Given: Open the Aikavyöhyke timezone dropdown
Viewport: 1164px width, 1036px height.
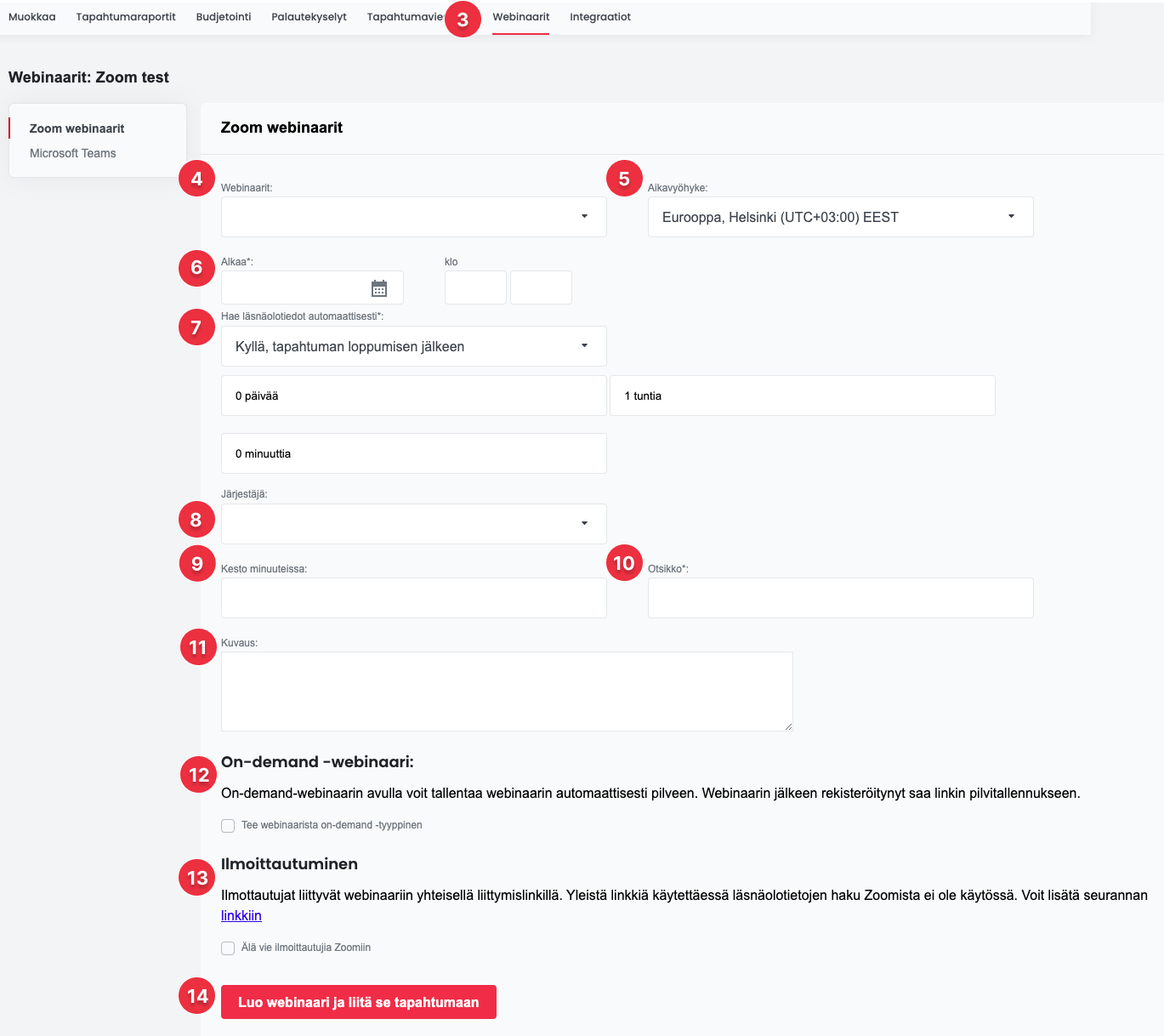Looking at the screenshot, I should [x=841, y=217].
